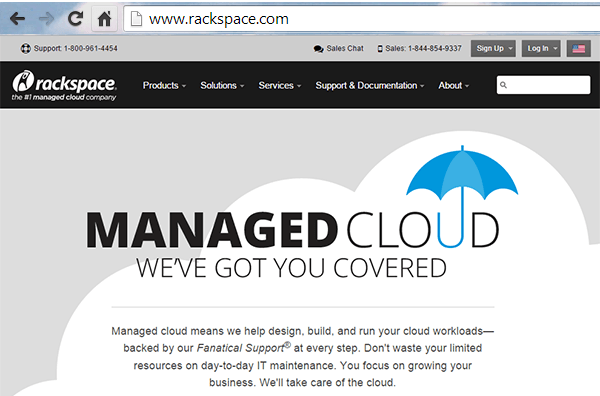Open the browser home page icon
Screen dimensions: 600x396
tap(104, 18)
